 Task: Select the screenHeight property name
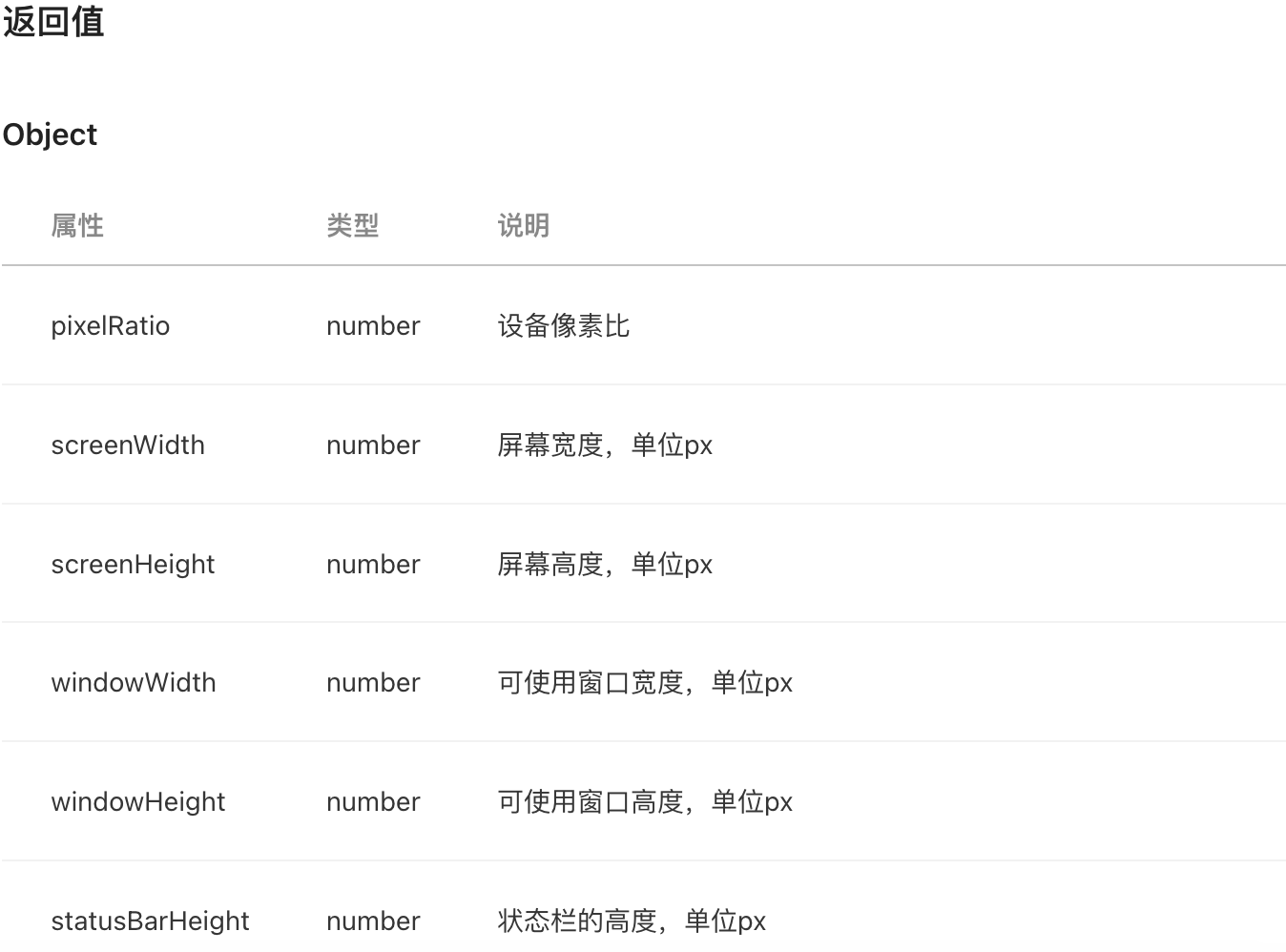pos(133,565)
